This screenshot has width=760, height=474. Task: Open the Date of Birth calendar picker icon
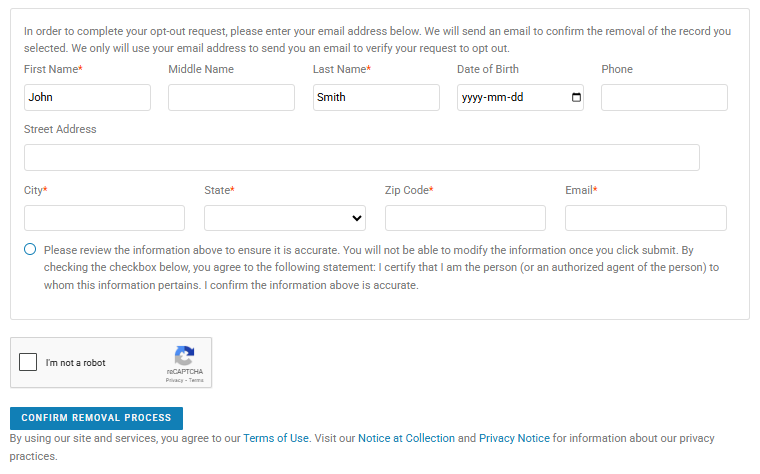point(575,98)
